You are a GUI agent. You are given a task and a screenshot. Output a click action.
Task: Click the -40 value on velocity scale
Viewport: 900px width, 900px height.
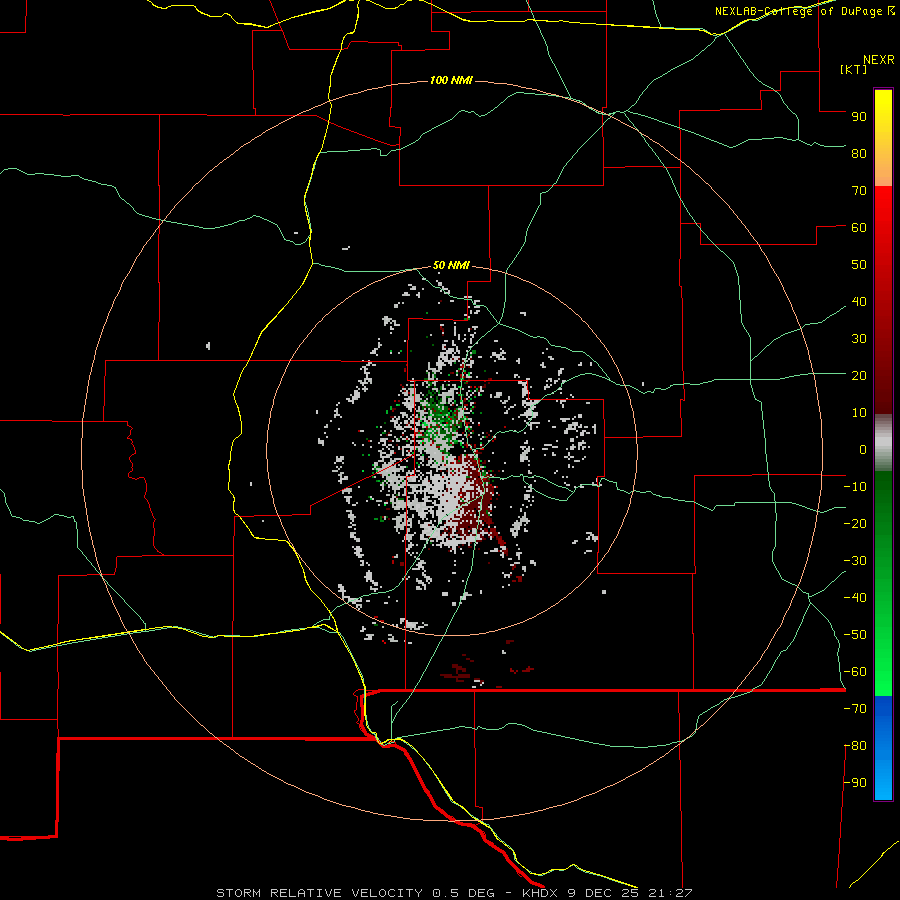click(855, 598)
